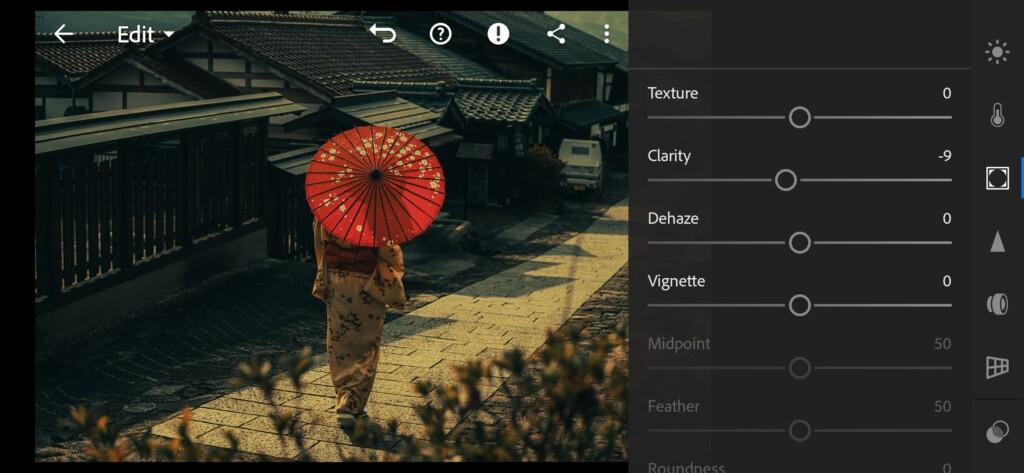The width and height of the screenshot is (1024, 473).
Task: View the exclamation info alert icon
Action: coord(498,34)
